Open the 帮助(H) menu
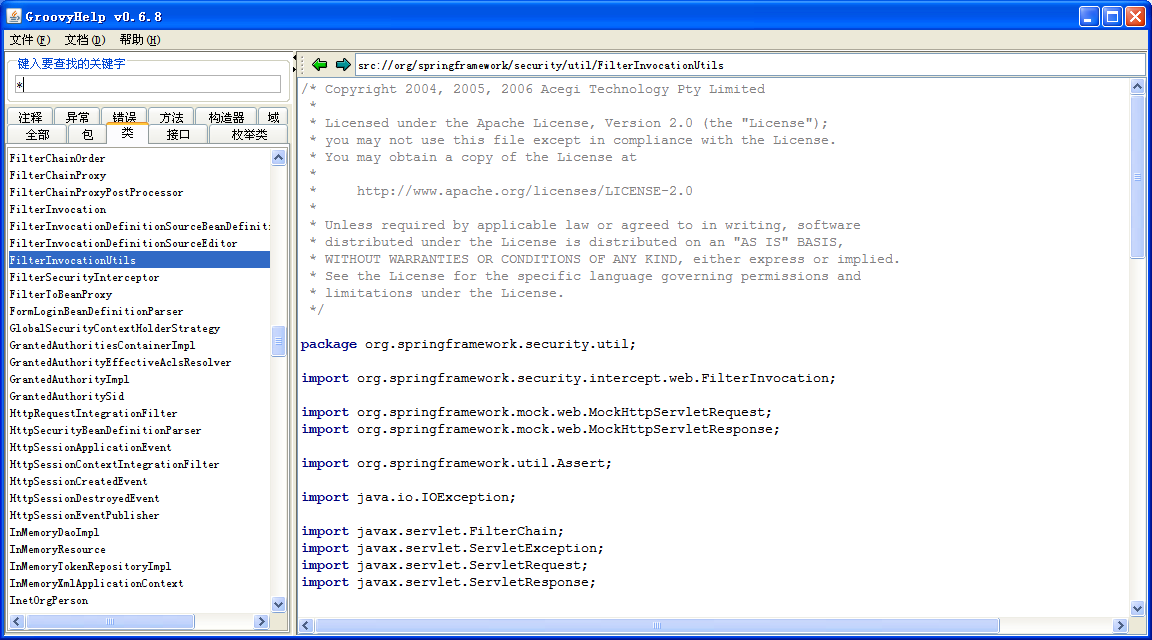 click(x=140, y=40)
